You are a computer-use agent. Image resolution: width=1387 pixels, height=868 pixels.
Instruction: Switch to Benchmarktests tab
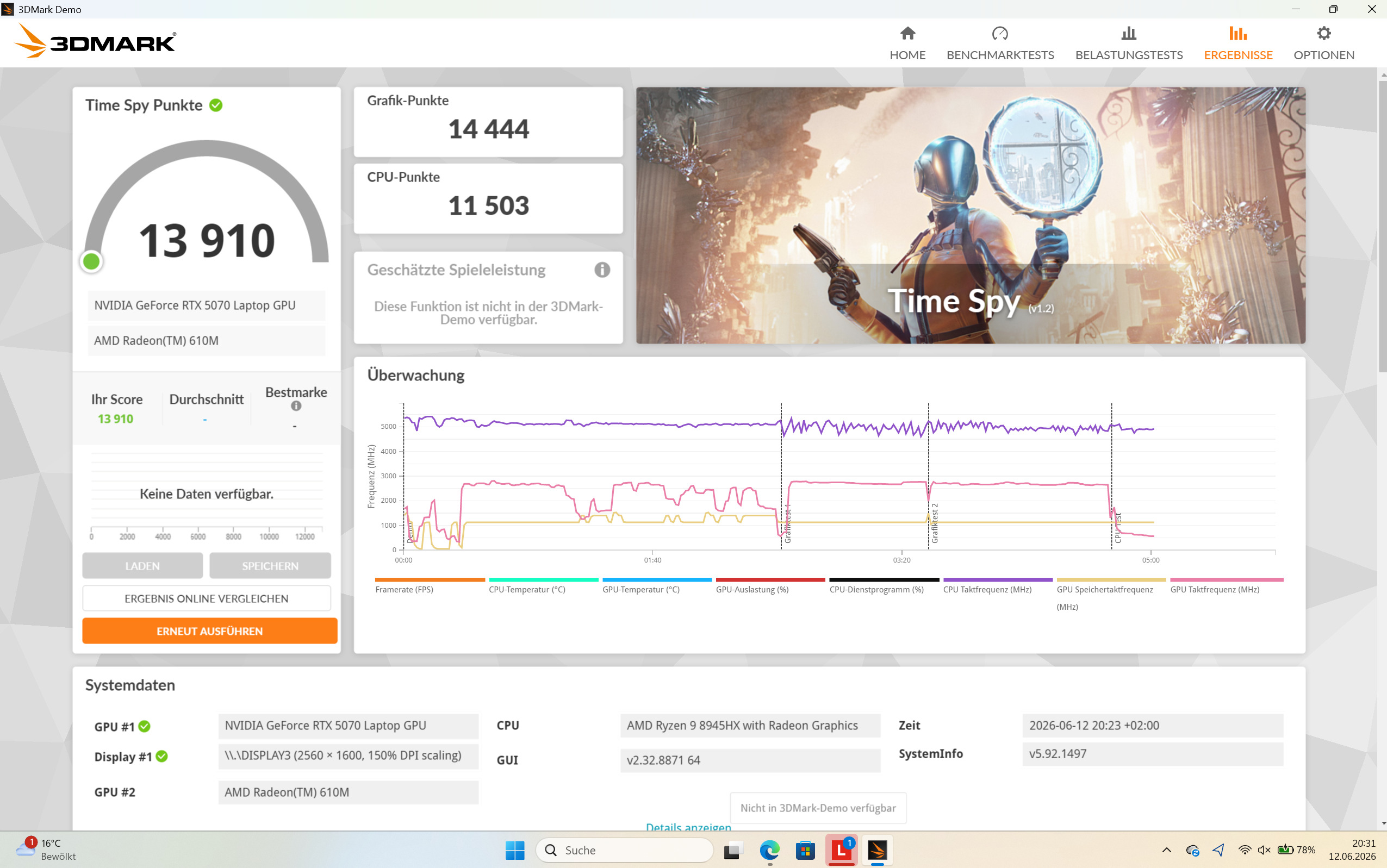click(x=1000, y=43)
